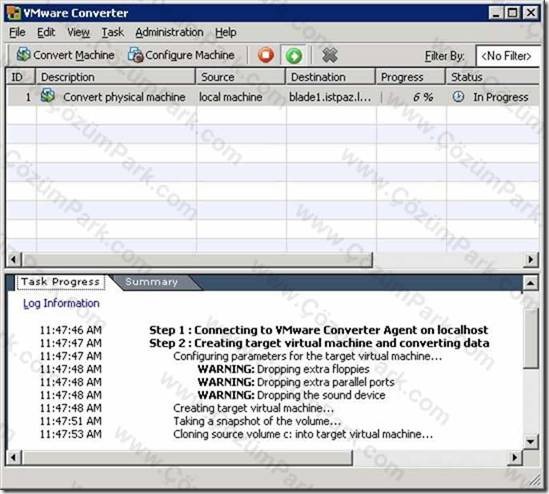Click the clock icon next to In Progress
This screenshot has width=549, height=494.
(x=458, y=97)
